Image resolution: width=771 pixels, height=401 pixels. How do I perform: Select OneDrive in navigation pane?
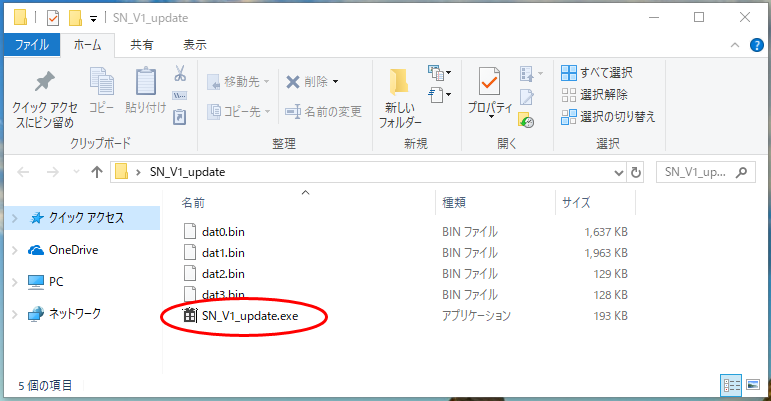point(73,250)
